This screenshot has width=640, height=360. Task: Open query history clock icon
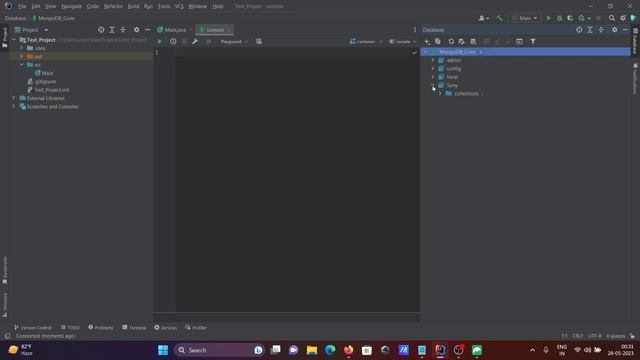click(173, 42)
